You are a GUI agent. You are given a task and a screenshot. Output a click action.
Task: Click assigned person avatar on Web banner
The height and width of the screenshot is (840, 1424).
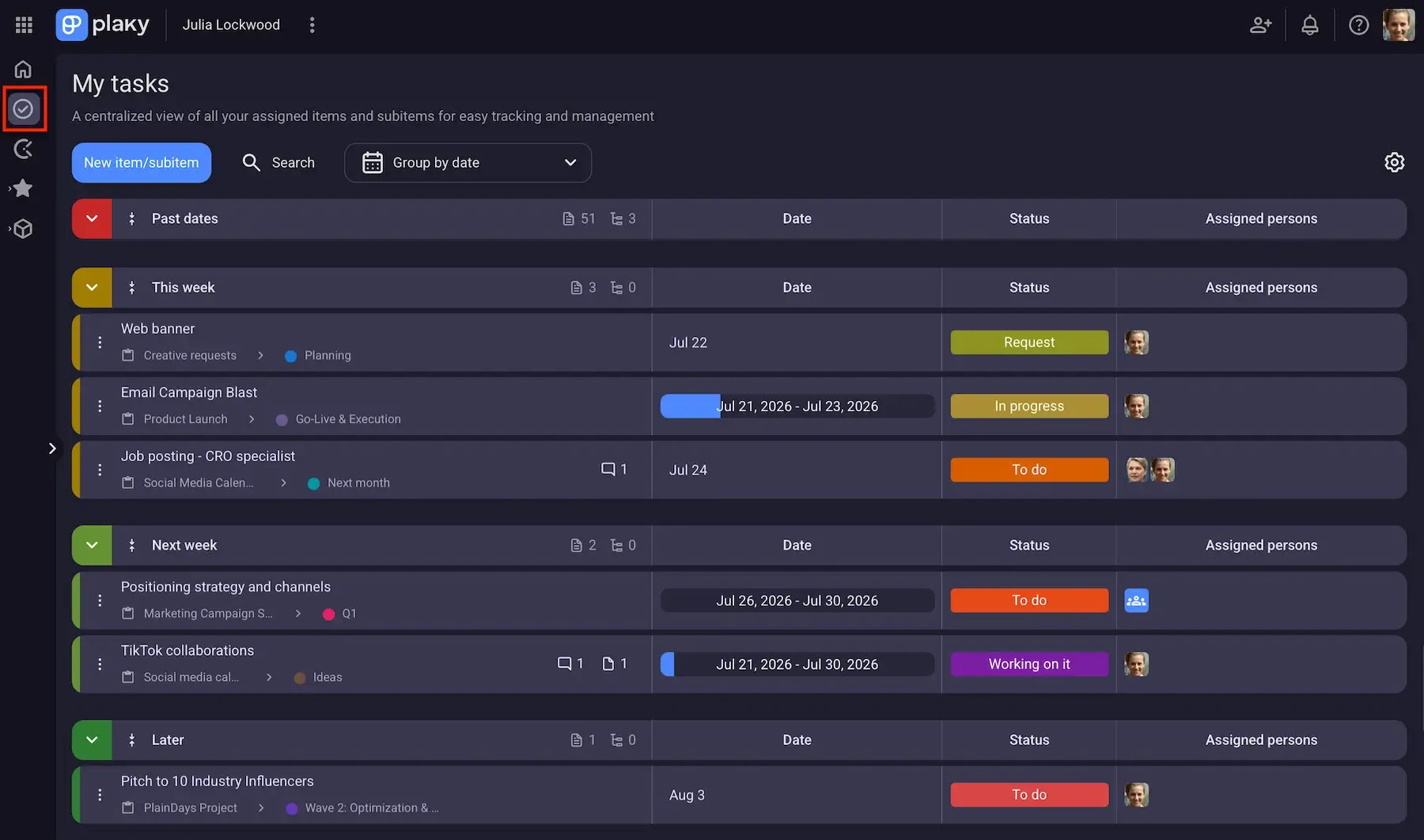coord(1137,342)
